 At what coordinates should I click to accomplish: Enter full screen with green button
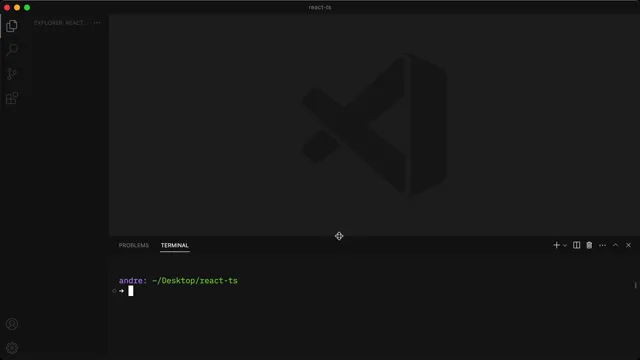[27, 7]
